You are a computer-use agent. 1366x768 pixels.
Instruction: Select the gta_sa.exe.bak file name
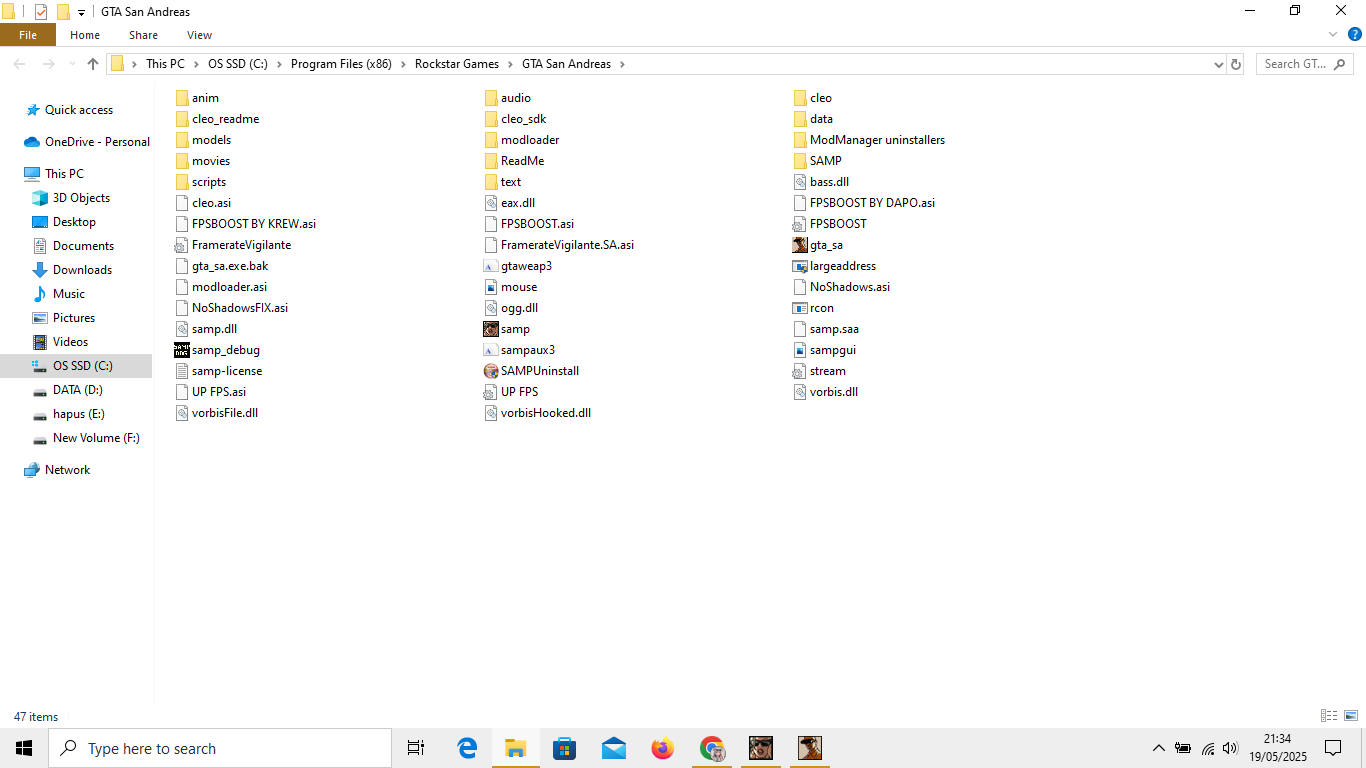230,266
